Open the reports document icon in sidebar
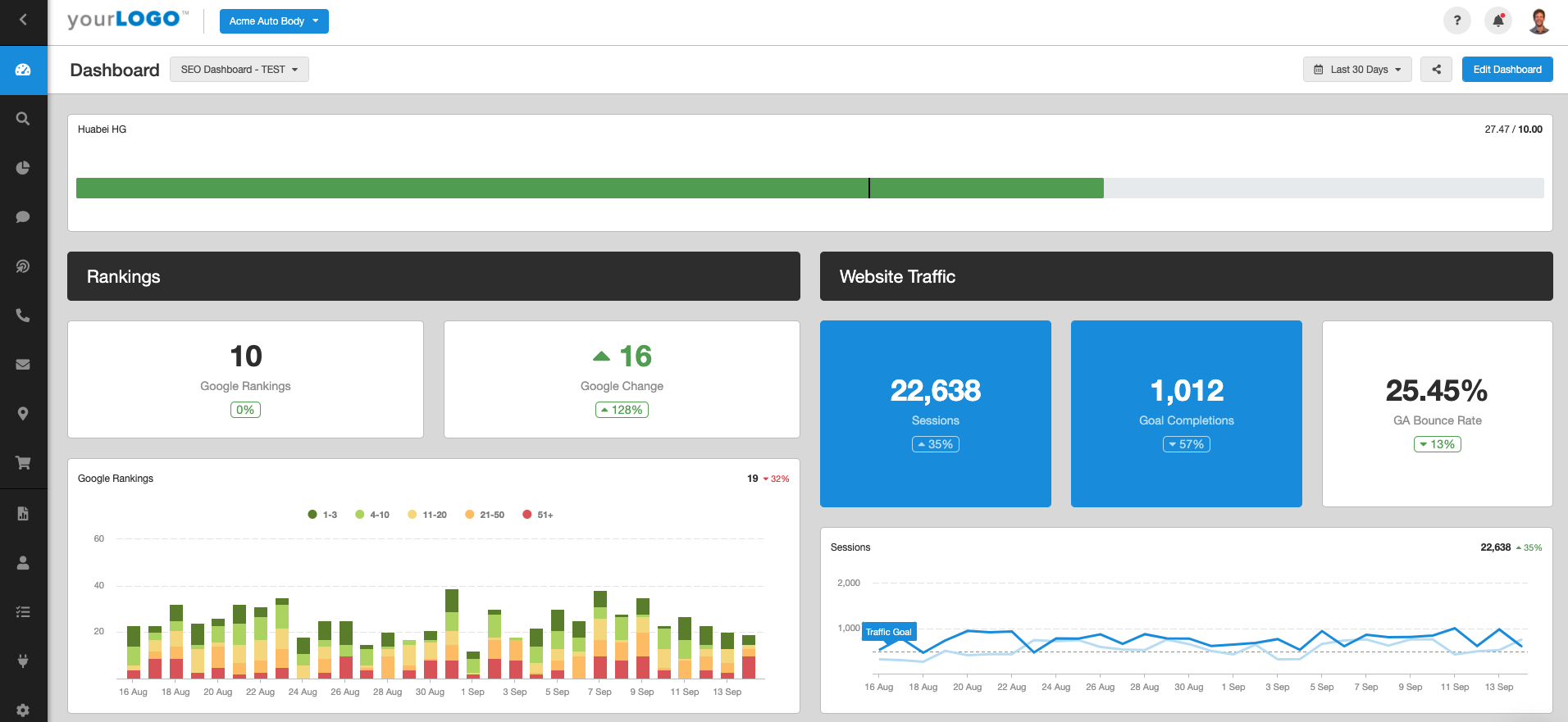The width and height of the screenshot is (1568, 722). click(23, 514)
